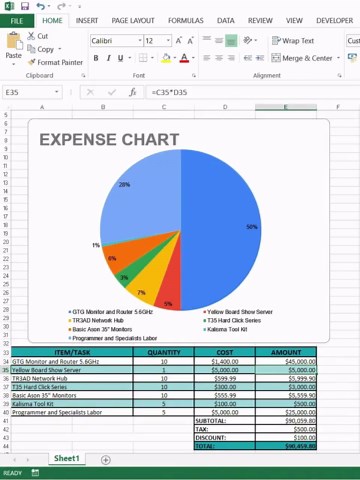Viewport: 360px width, 480px height.
Task: Switch to the INSERT tab
Action: [x=87, y=21]
